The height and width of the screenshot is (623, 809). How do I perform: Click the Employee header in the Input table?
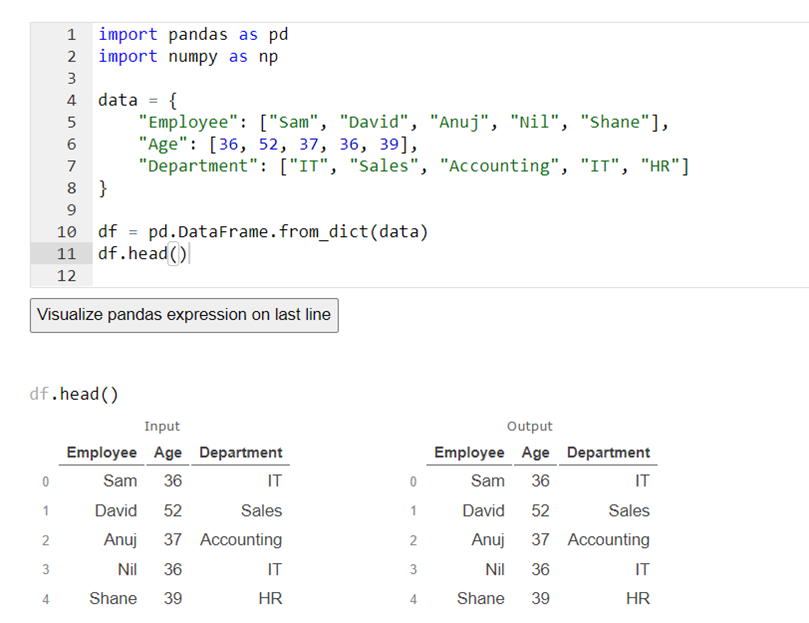click(101, 453)
